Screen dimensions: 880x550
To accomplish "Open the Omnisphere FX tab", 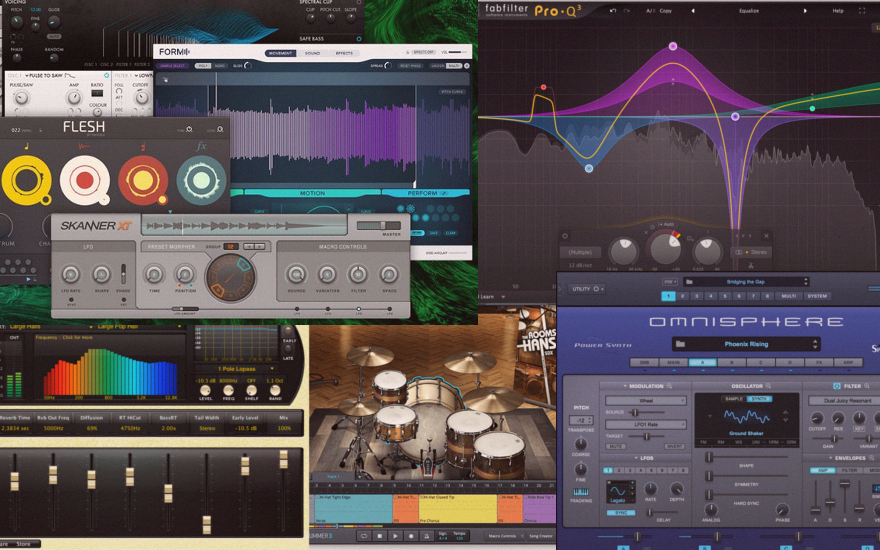I will tap(819, 363).
